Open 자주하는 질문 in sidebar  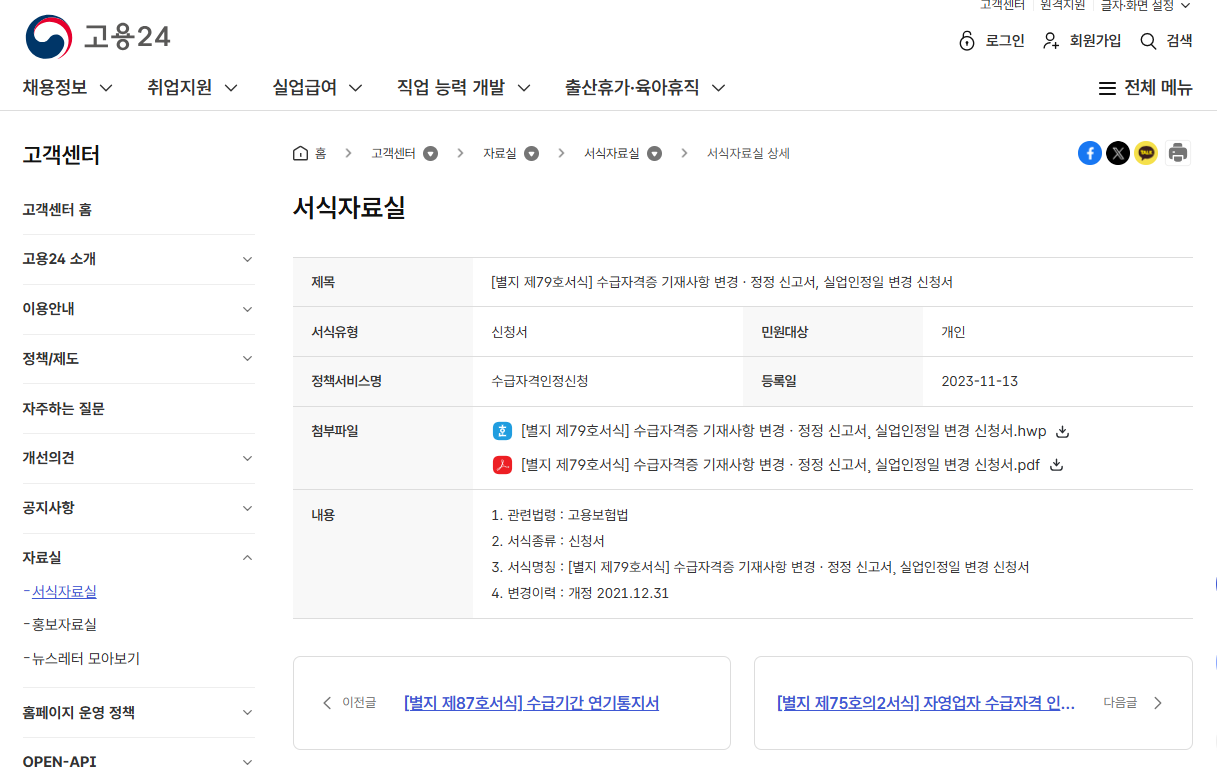click(63, 408)
